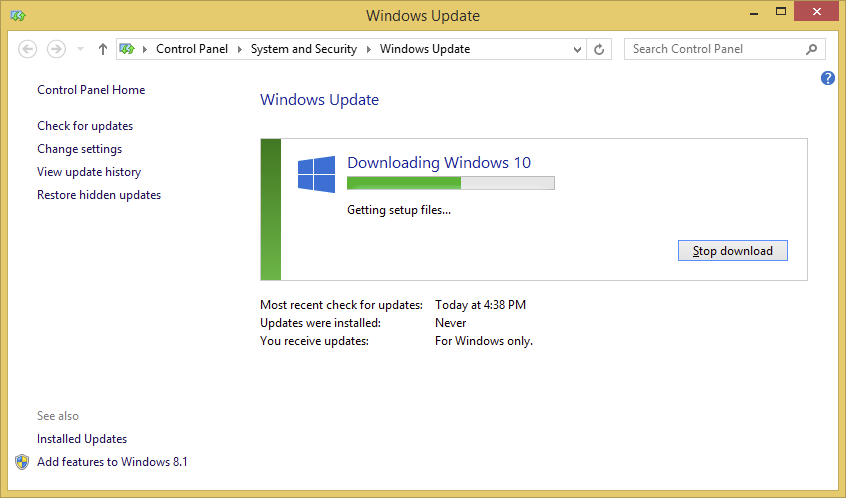Click the Getting setup files status text

399,210
